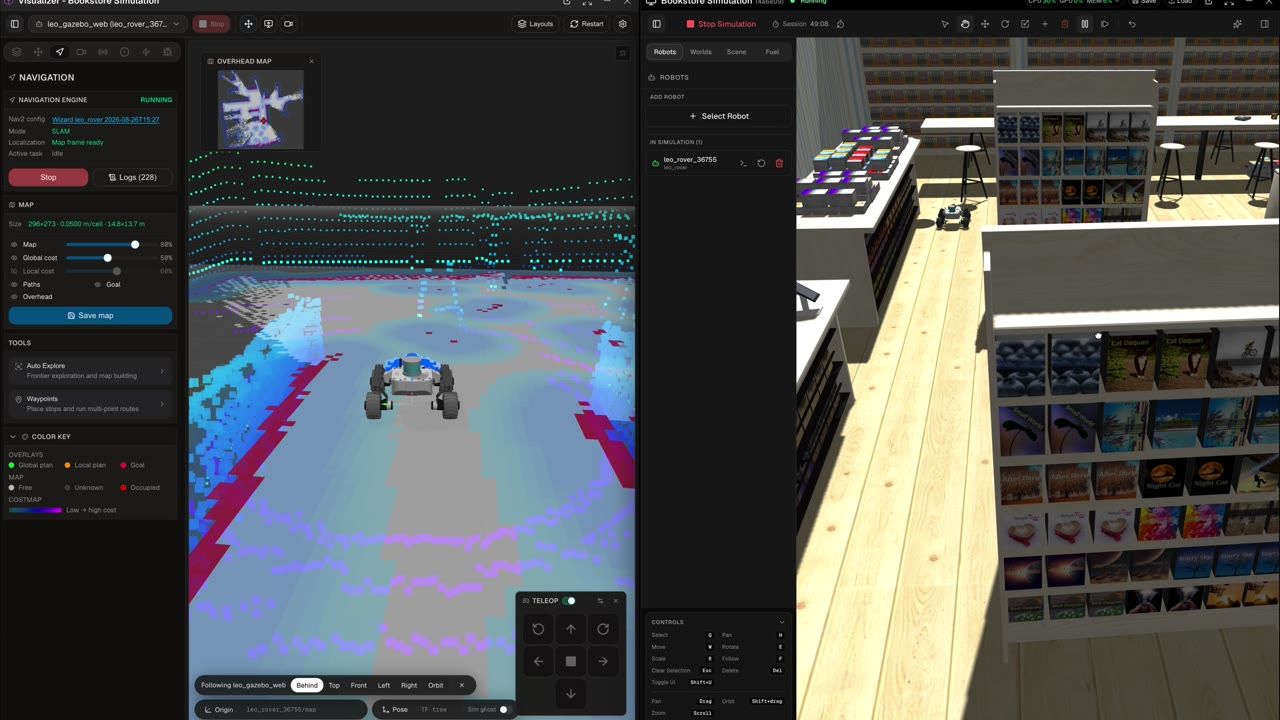Image resolution: width=1280 pixels, height=720 pixels.
Task: Select the pointer tool in simulation toolbar
Action: click(945, 24)
